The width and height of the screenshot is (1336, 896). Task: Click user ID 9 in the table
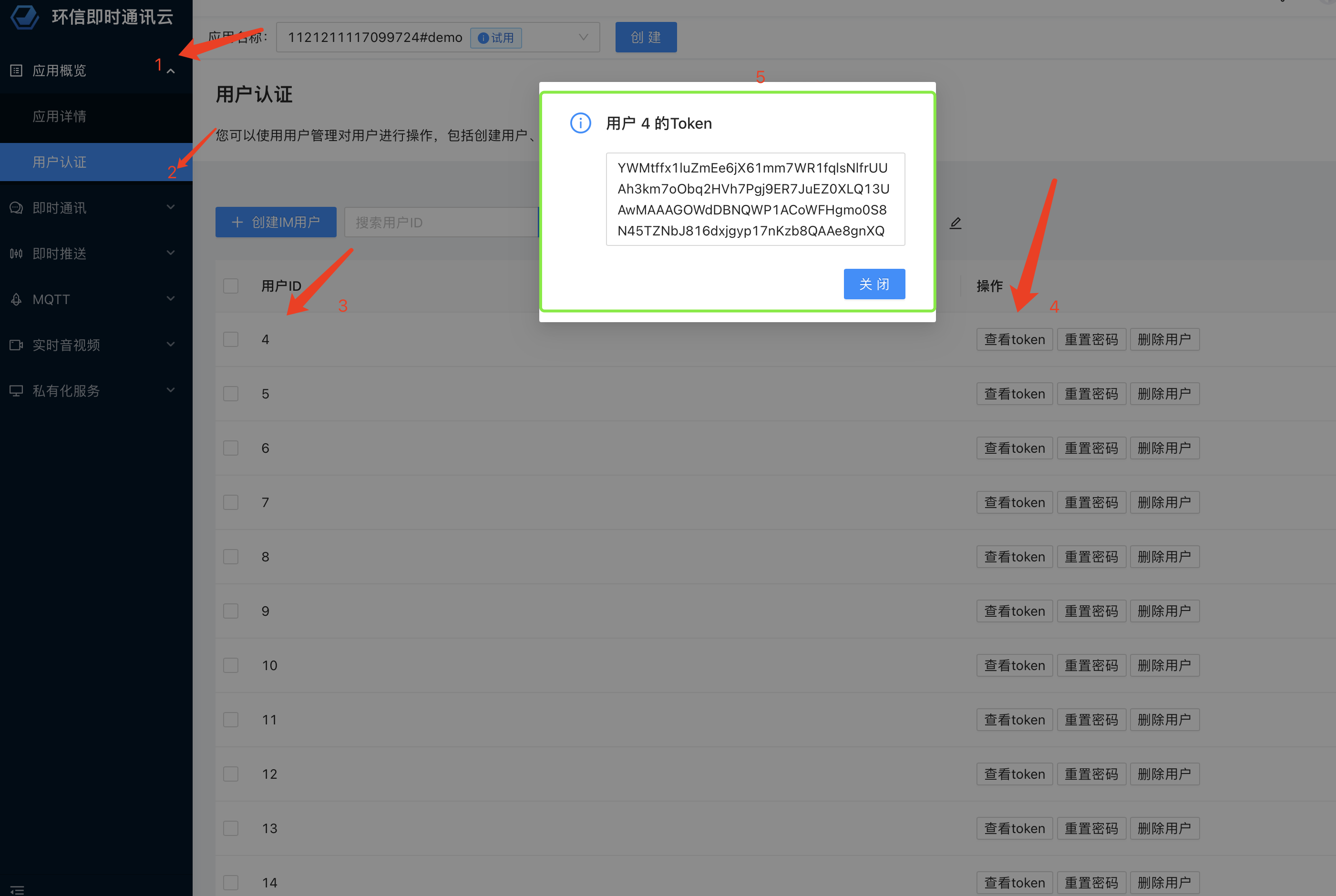tap(265, 611)
